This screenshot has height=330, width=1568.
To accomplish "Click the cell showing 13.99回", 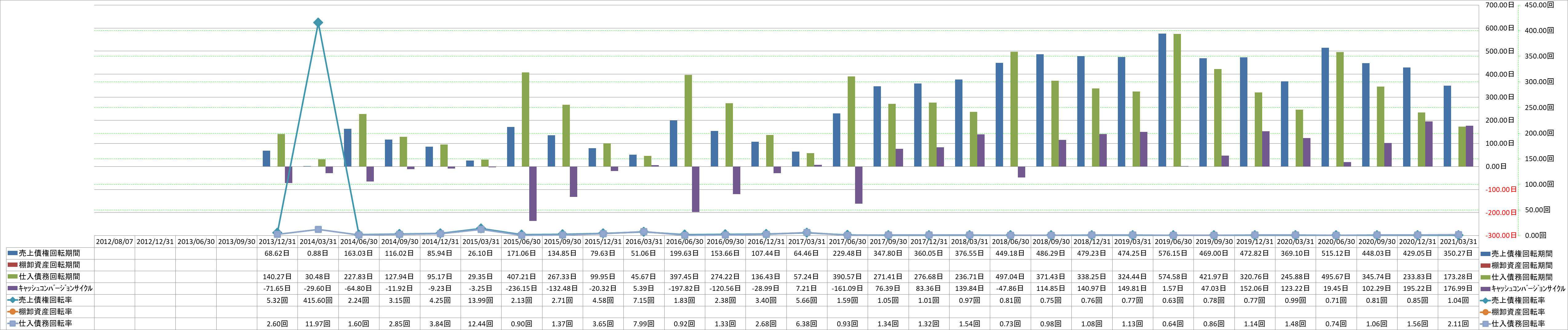I will click(481, 300).
